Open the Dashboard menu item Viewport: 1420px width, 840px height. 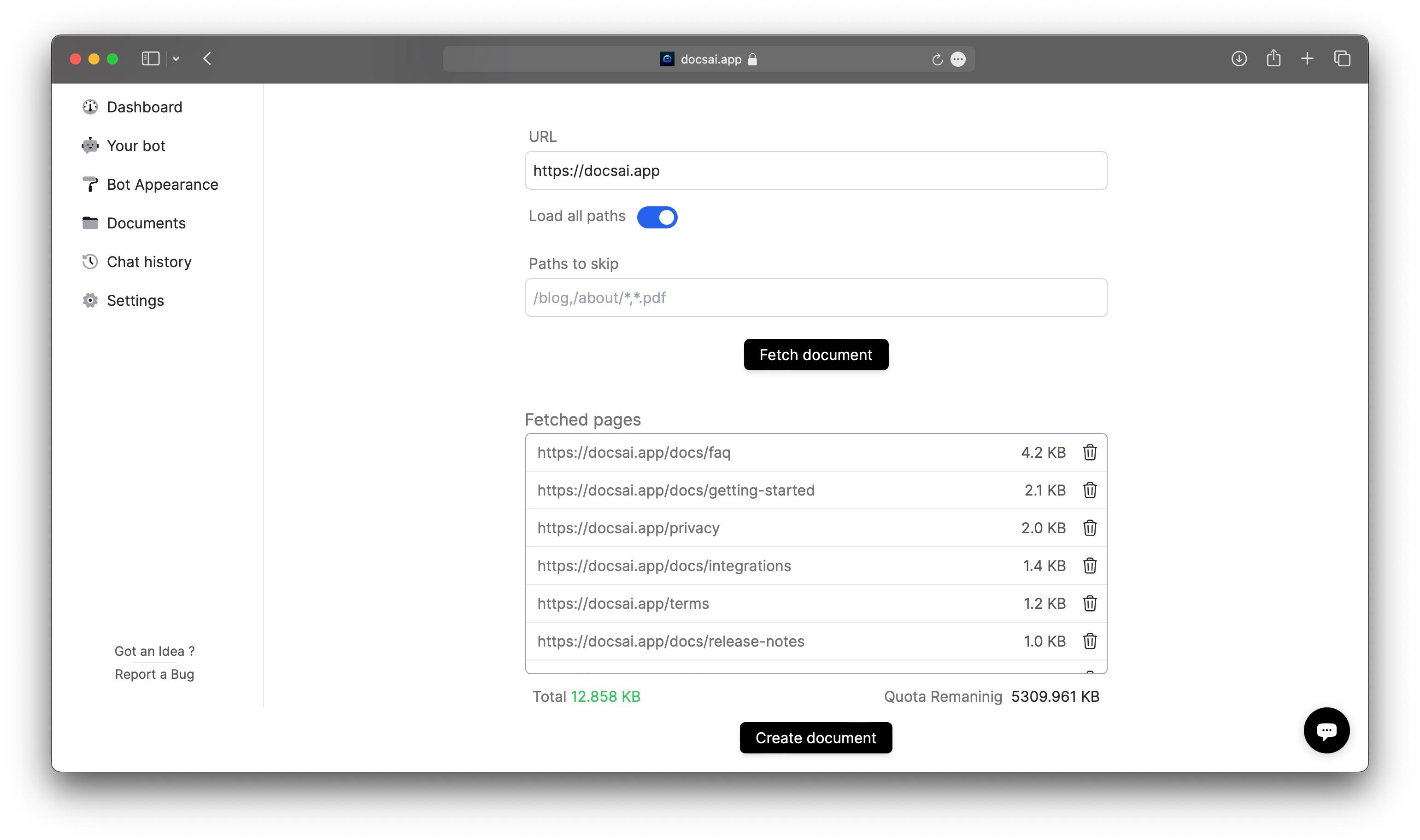[144, 107]
